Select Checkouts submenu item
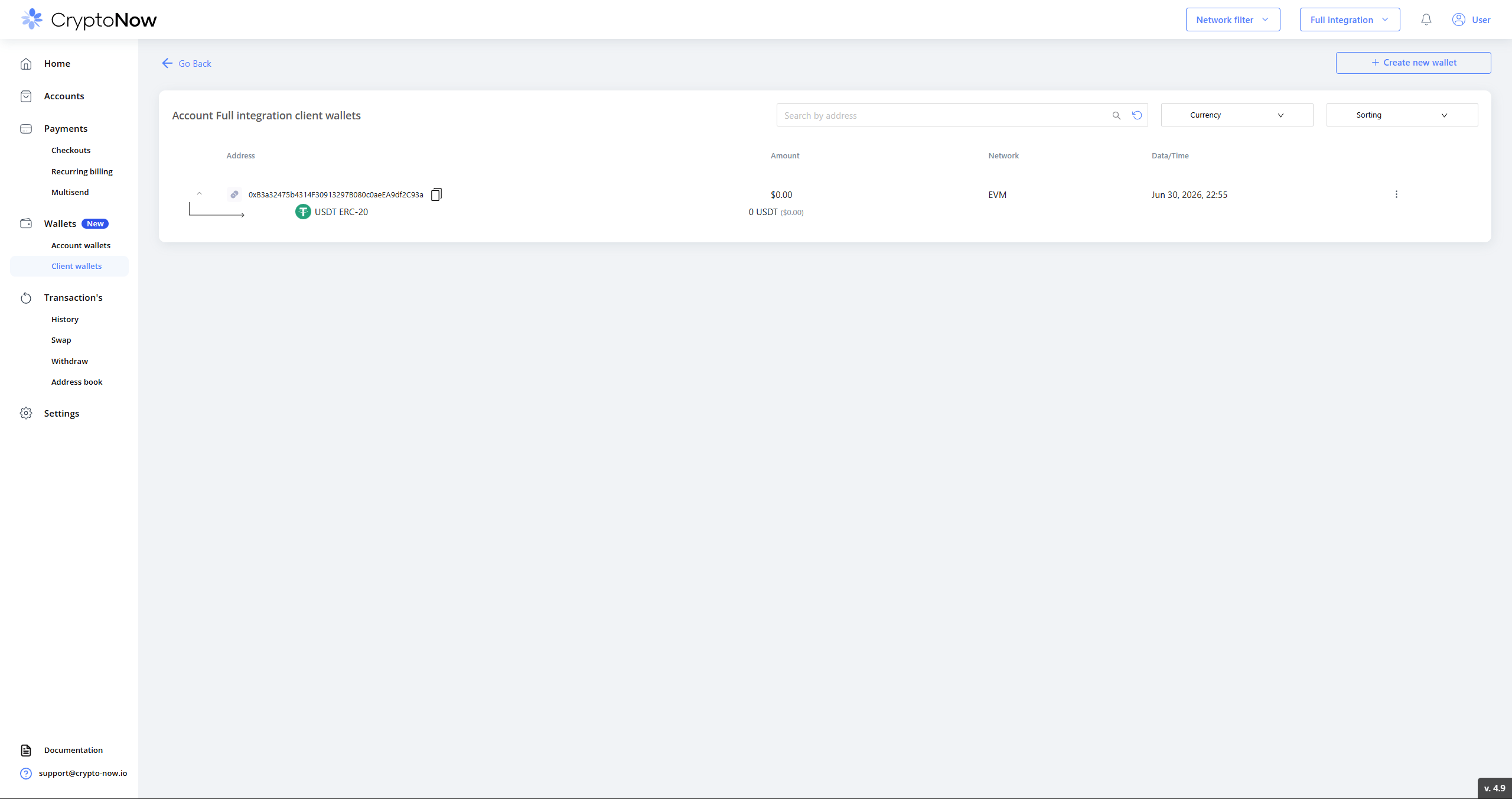 (71, 150)
